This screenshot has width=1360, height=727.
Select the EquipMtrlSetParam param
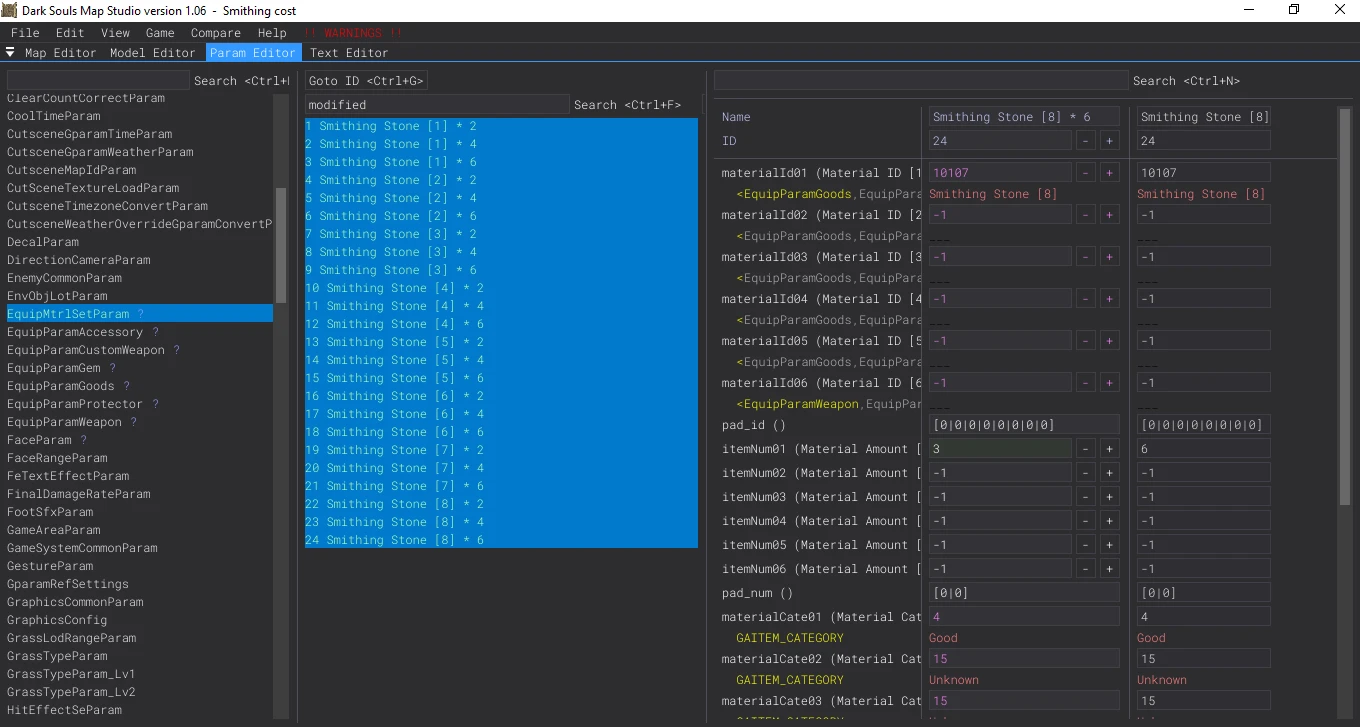tap(140, 314)
